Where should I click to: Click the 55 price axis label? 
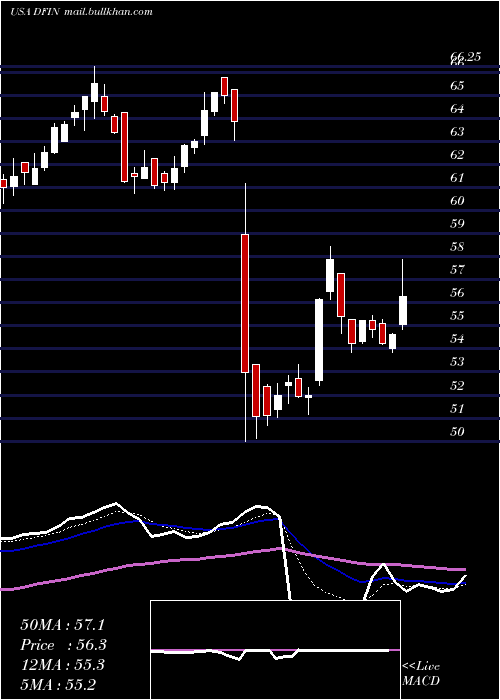point(457,316)
